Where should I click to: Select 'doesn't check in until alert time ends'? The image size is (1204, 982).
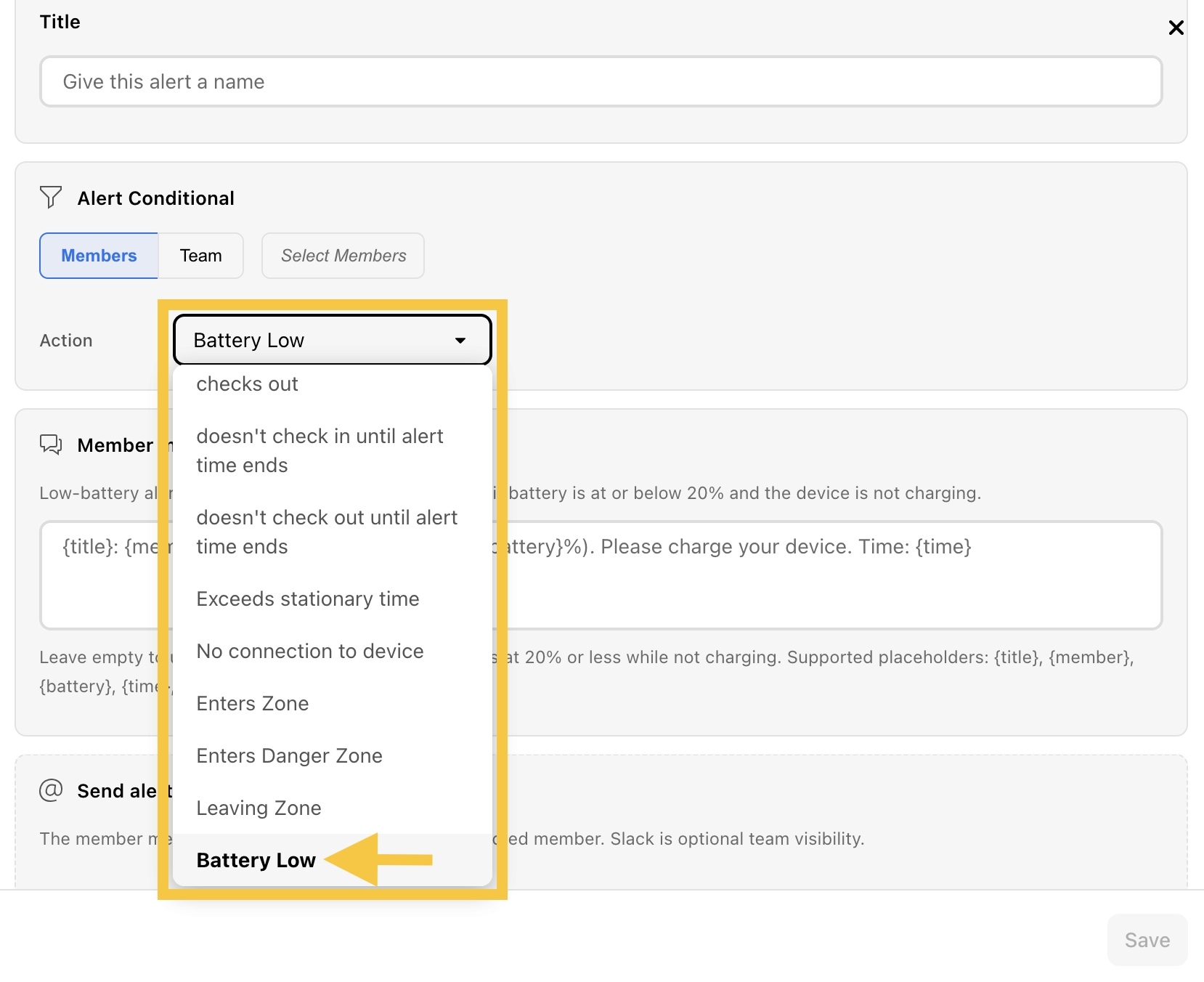(333, 450)
